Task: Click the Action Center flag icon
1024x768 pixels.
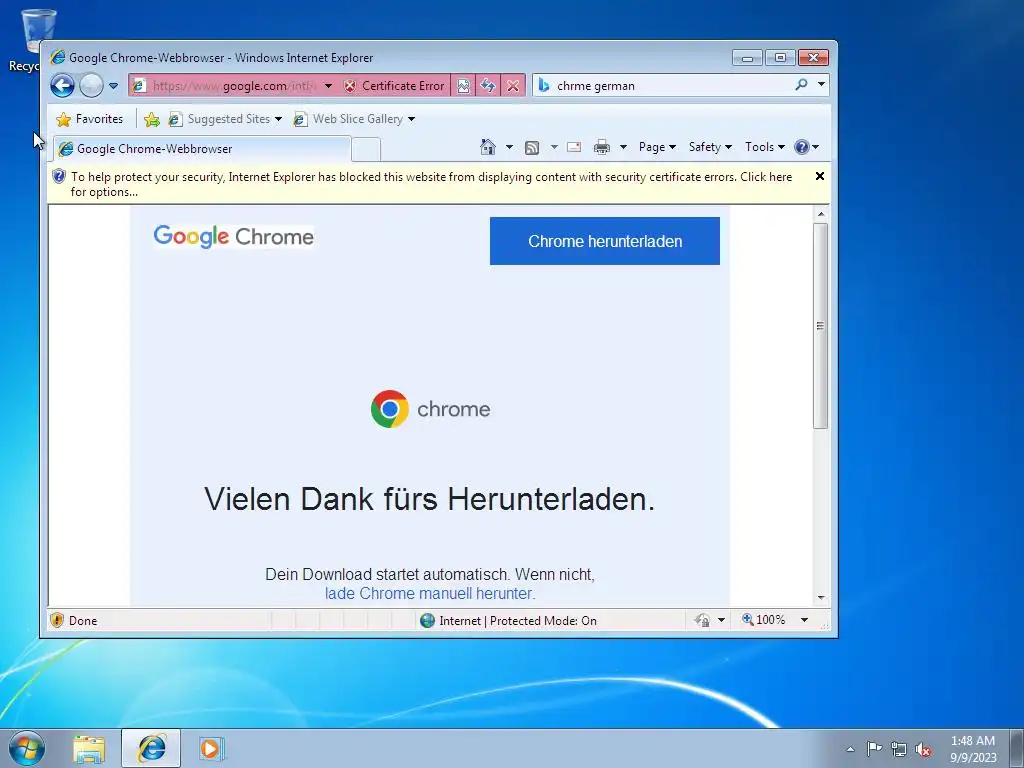Action: 874,749
